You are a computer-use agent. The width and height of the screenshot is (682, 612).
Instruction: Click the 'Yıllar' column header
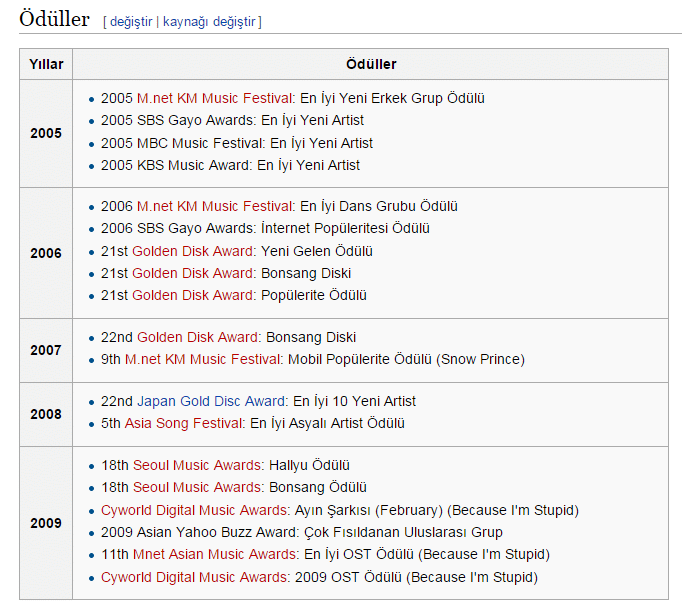point(46,64)
